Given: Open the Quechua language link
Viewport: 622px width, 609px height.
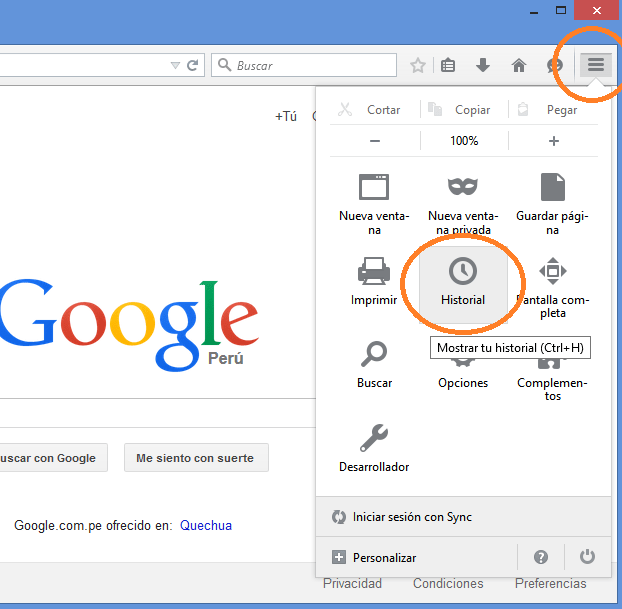Looking at the screenshot, I should 205,525.
